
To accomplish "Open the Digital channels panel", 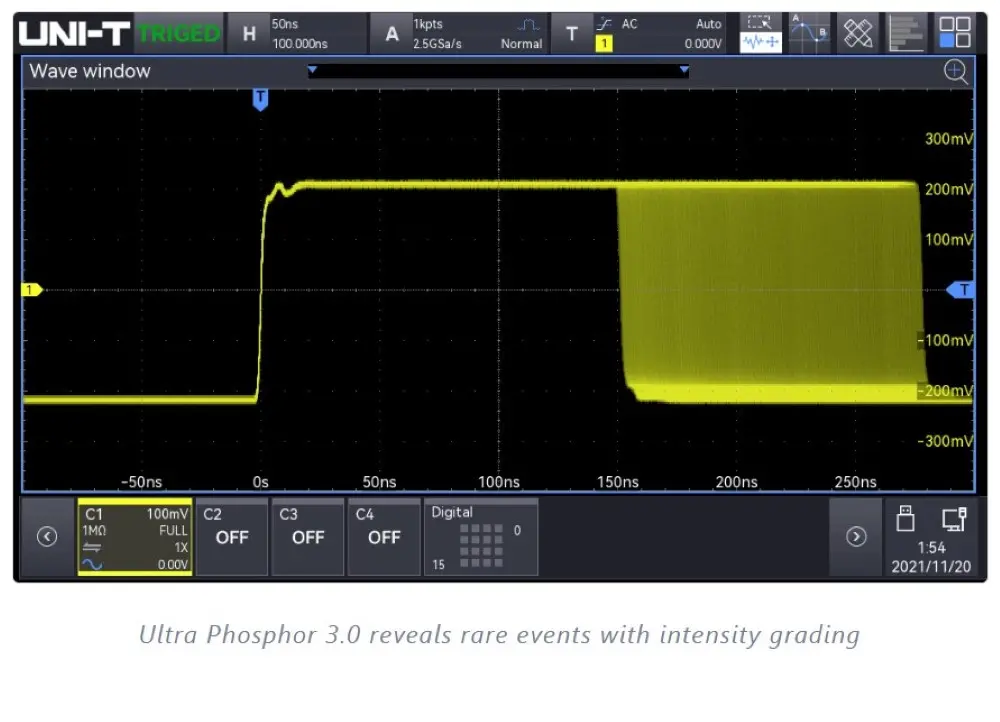I will tap(481, 538).
